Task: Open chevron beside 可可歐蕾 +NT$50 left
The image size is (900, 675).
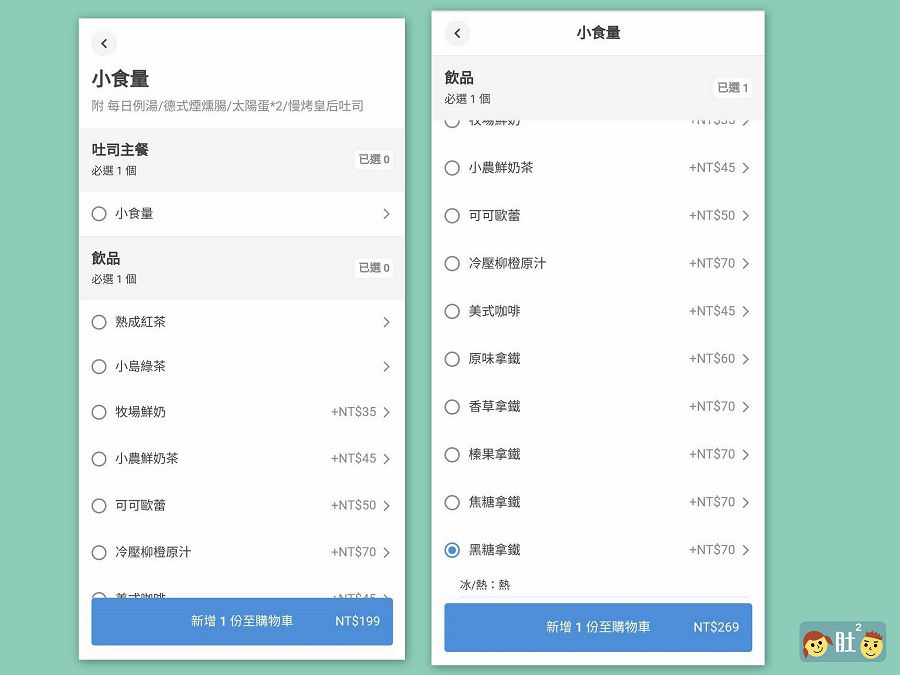Action: 386,506
